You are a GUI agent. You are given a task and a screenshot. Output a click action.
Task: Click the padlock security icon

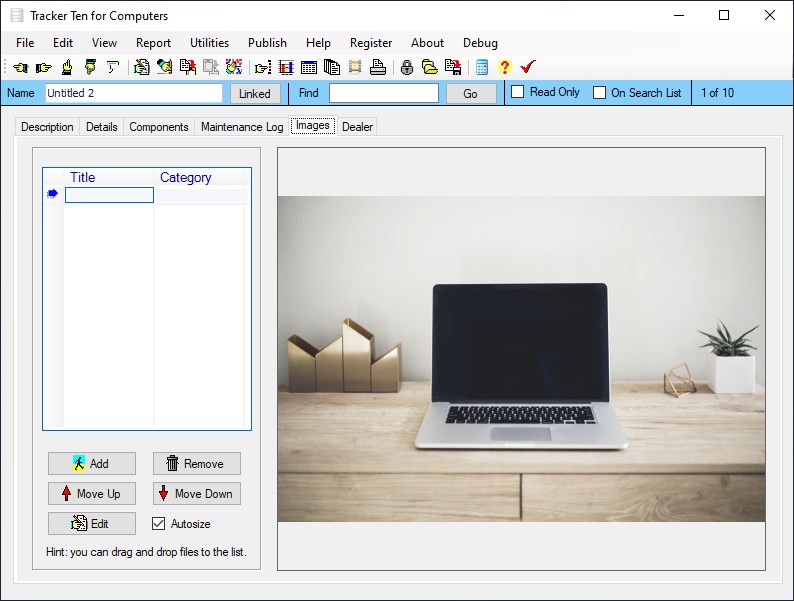(x=407, y=67)
